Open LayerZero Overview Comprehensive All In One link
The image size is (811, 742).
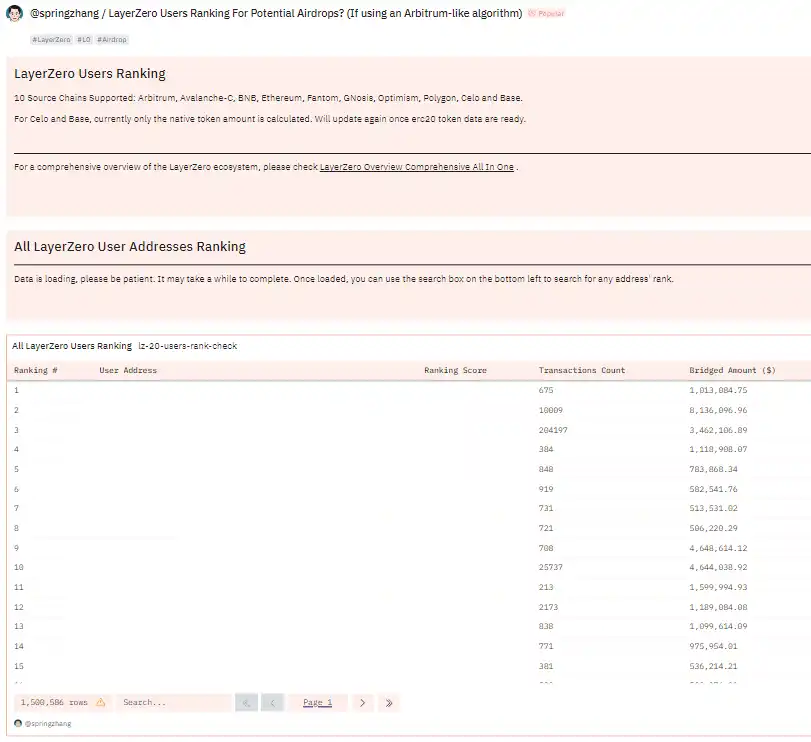[x=417, y=167]
